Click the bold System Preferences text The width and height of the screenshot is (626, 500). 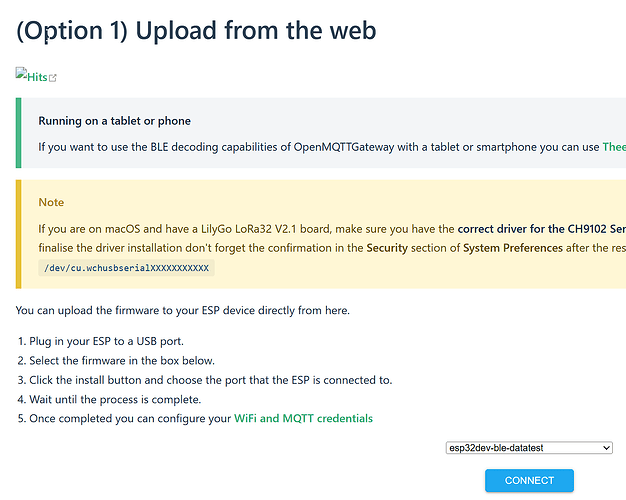pos(513,248)
